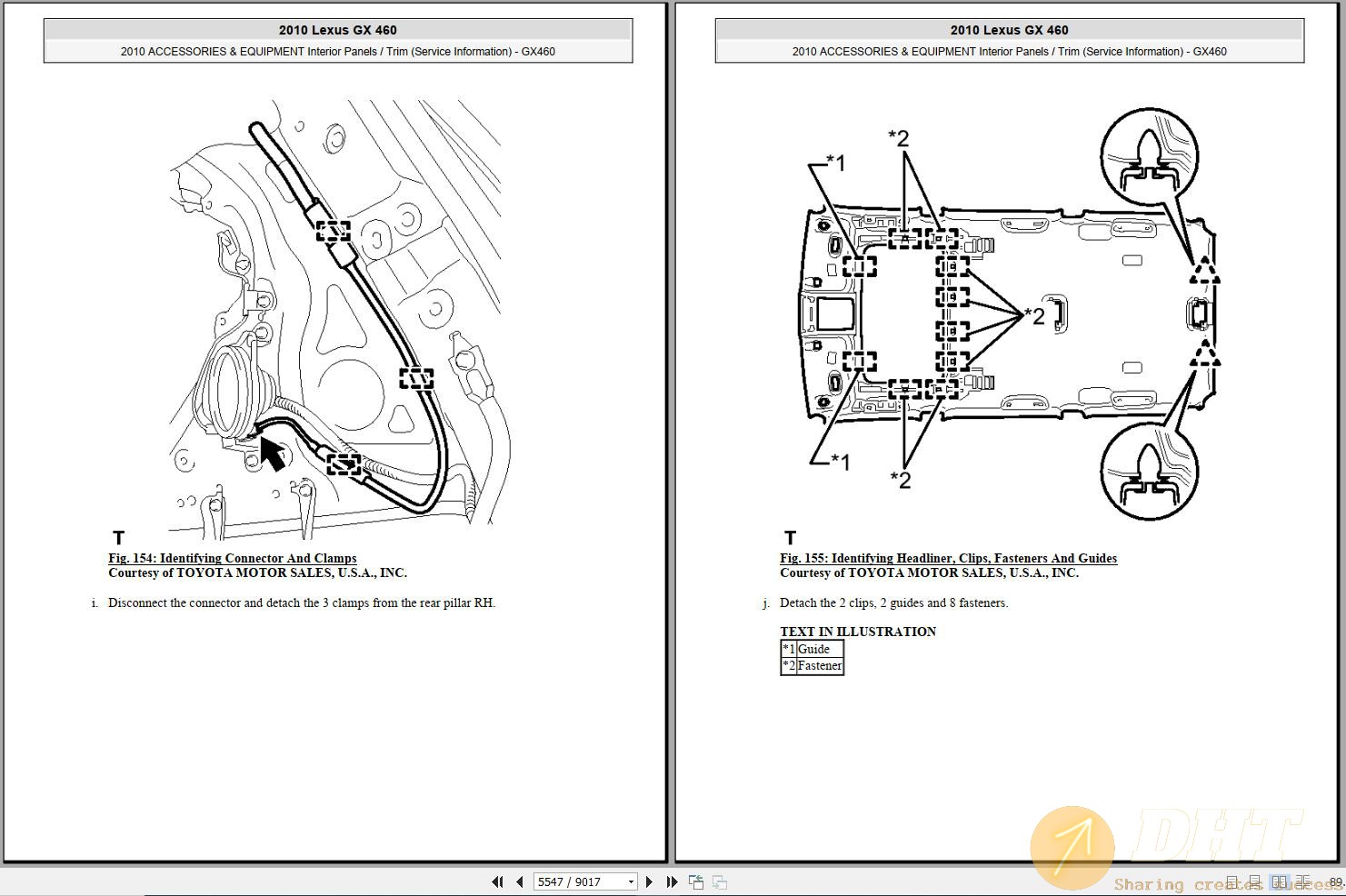Click the TEXT IN ILLUSTRATION heading
This screenshot has width=1346, height=896.
[x=858, y=632]
